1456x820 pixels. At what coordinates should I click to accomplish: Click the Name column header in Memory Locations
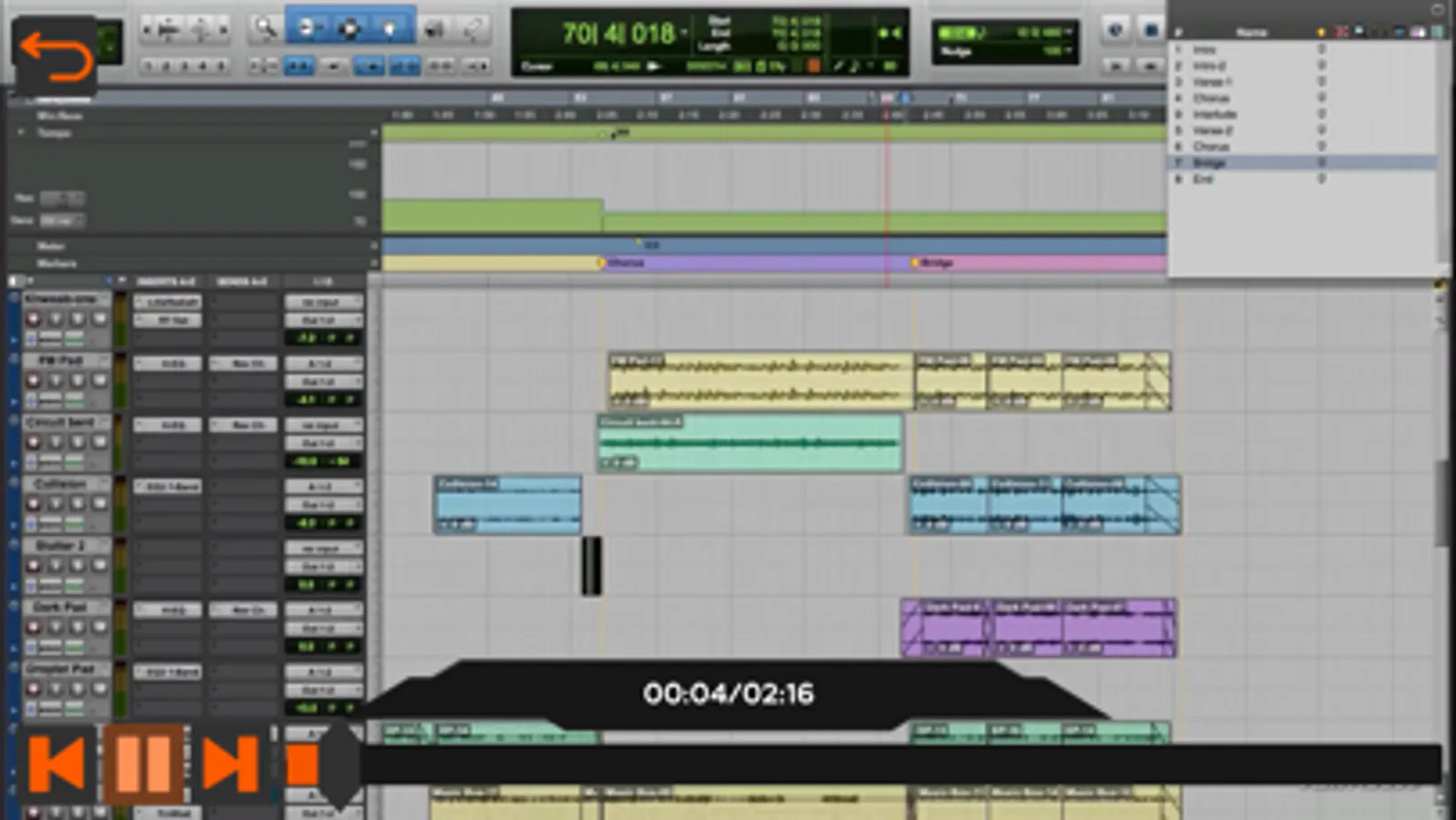[1251, 32]
